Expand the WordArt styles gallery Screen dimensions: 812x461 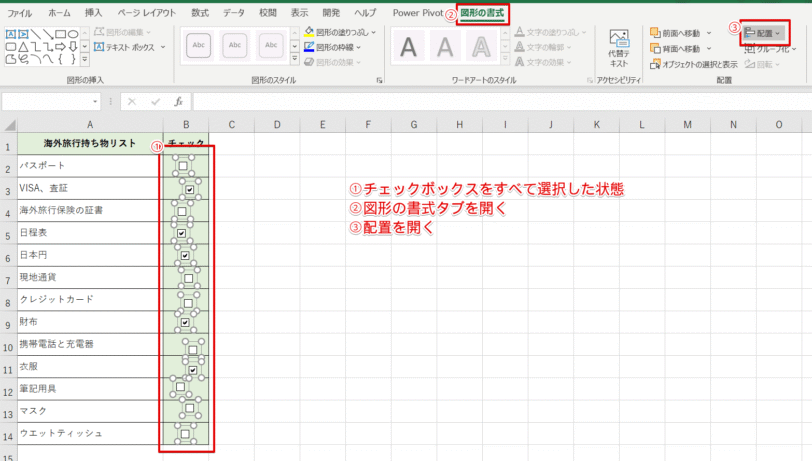[505, 59]
